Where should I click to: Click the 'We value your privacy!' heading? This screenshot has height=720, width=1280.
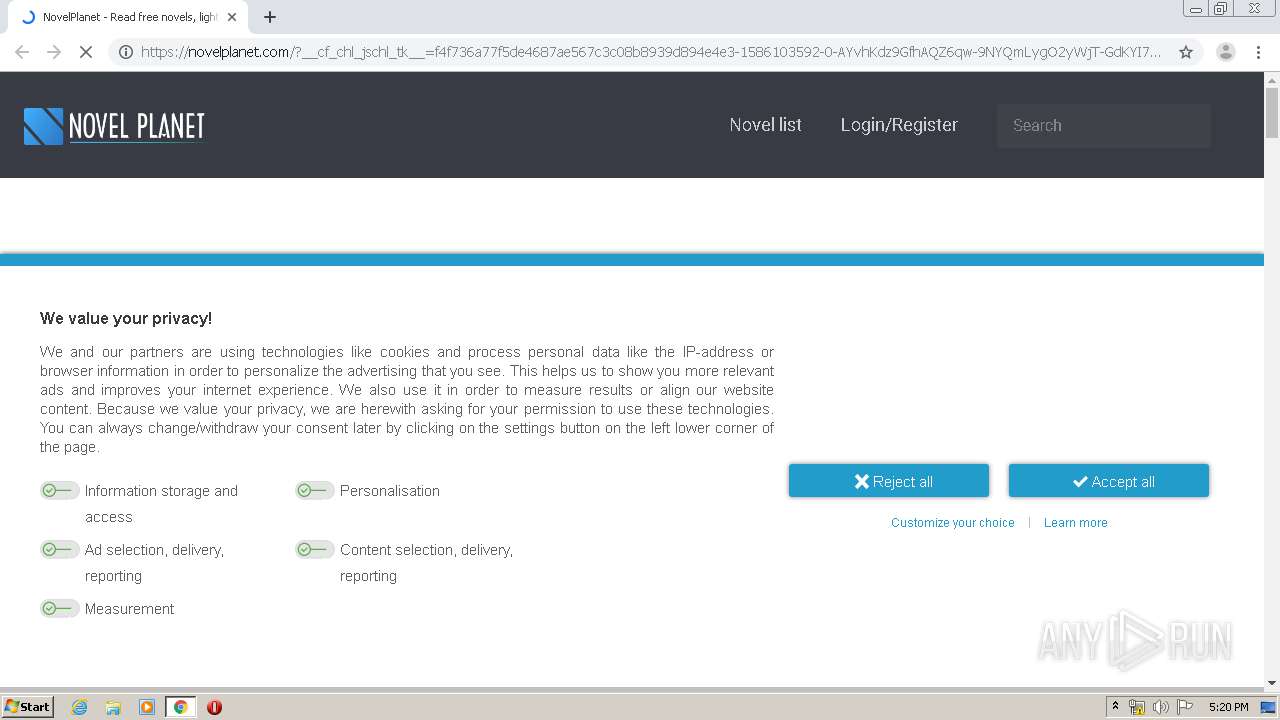click(126, 318)
